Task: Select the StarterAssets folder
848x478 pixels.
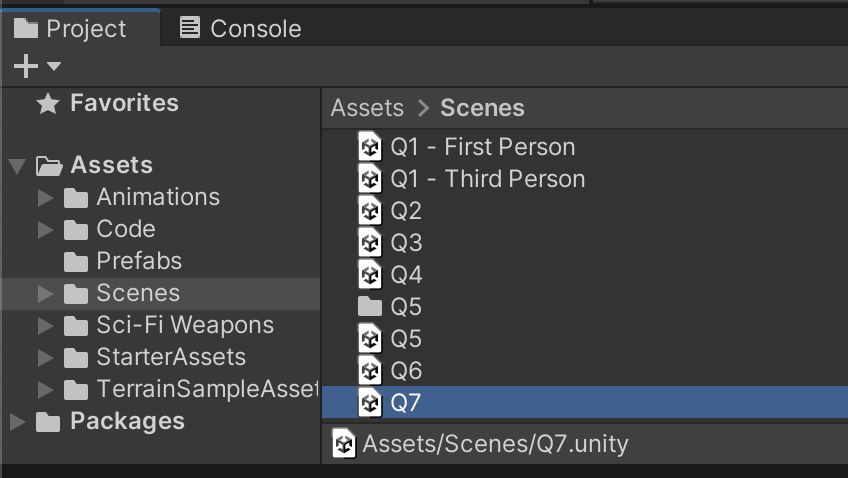Action: pos(170,357)
